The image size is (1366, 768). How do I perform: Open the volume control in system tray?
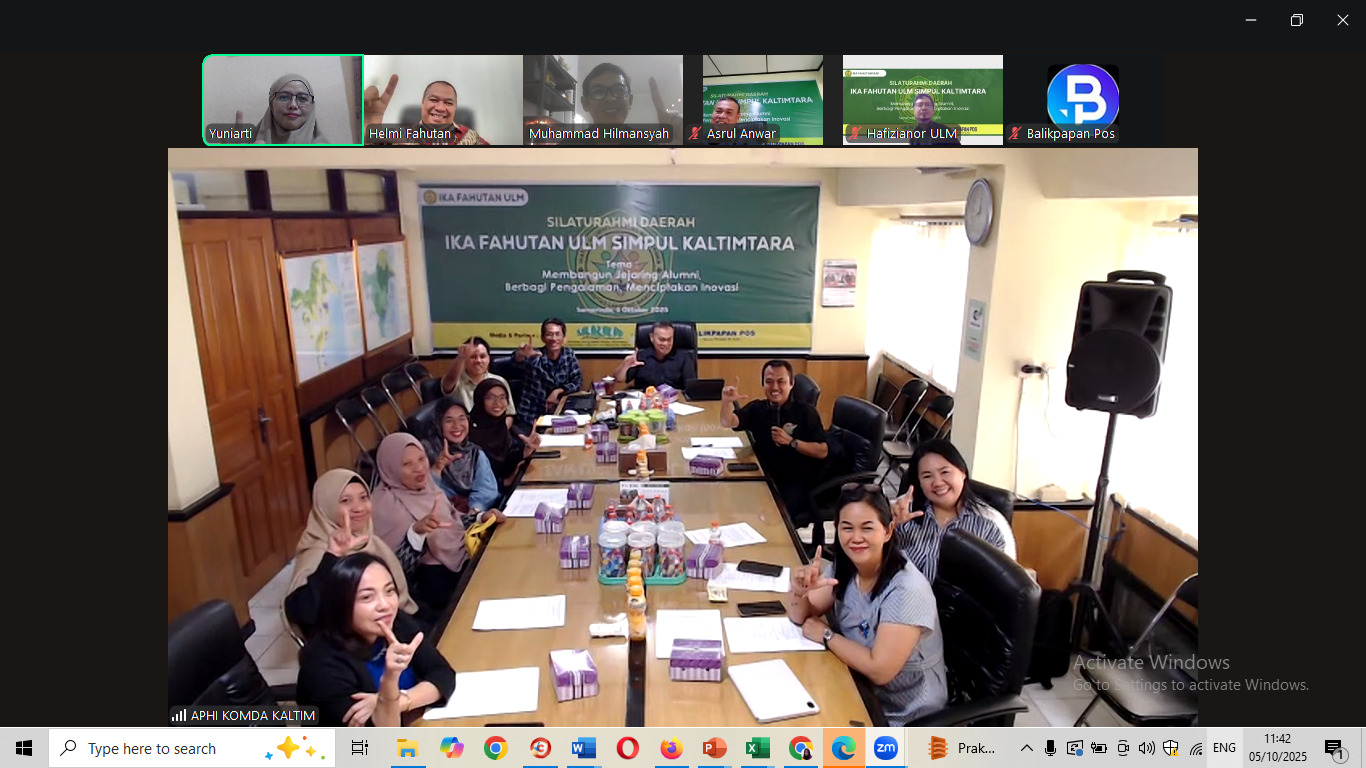(1147, 748)
